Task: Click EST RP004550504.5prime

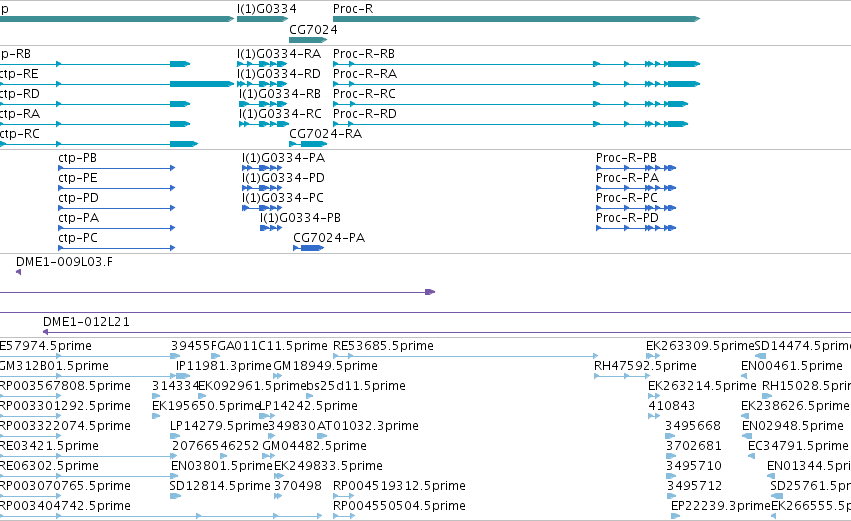Action: (399, 507)
